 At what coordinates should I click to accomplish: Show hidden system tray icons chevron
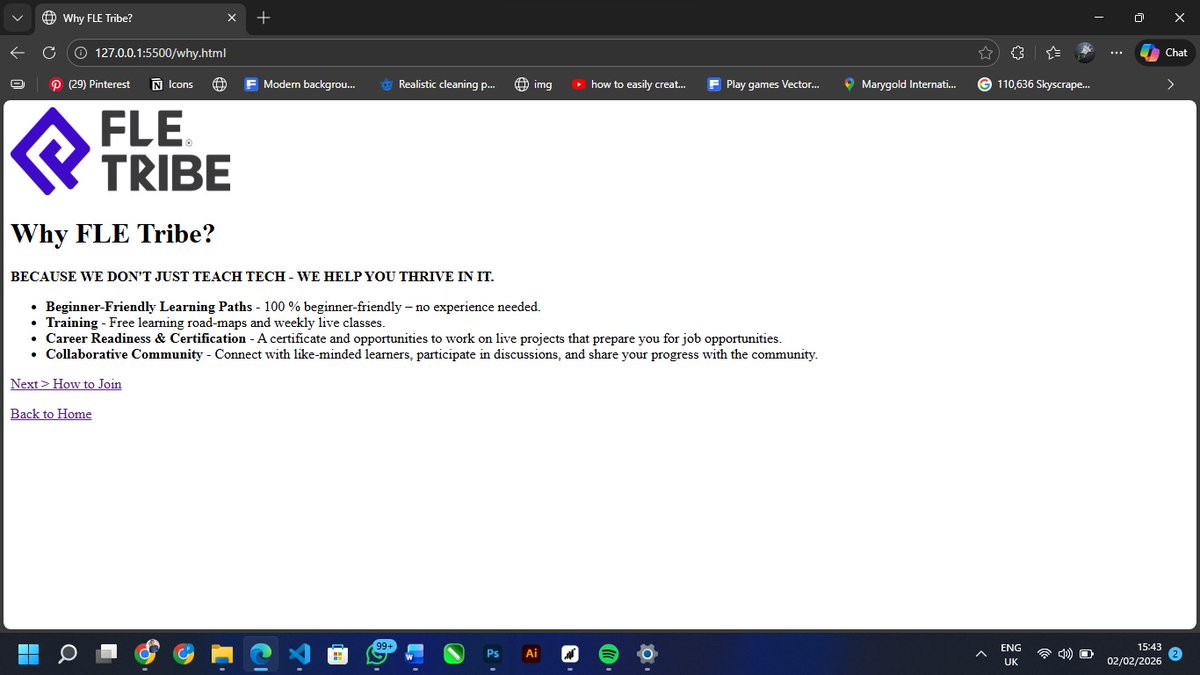coord(982,654)
